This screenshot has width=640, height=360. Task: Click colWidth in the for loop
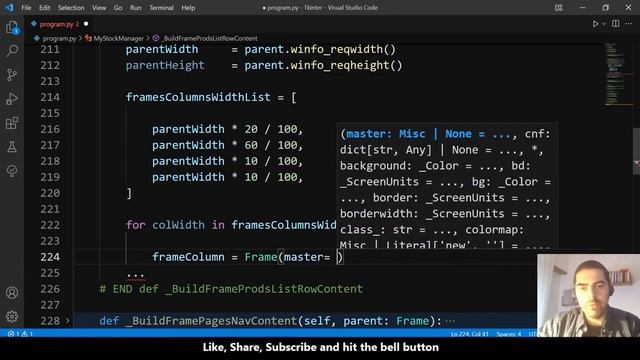178,225
